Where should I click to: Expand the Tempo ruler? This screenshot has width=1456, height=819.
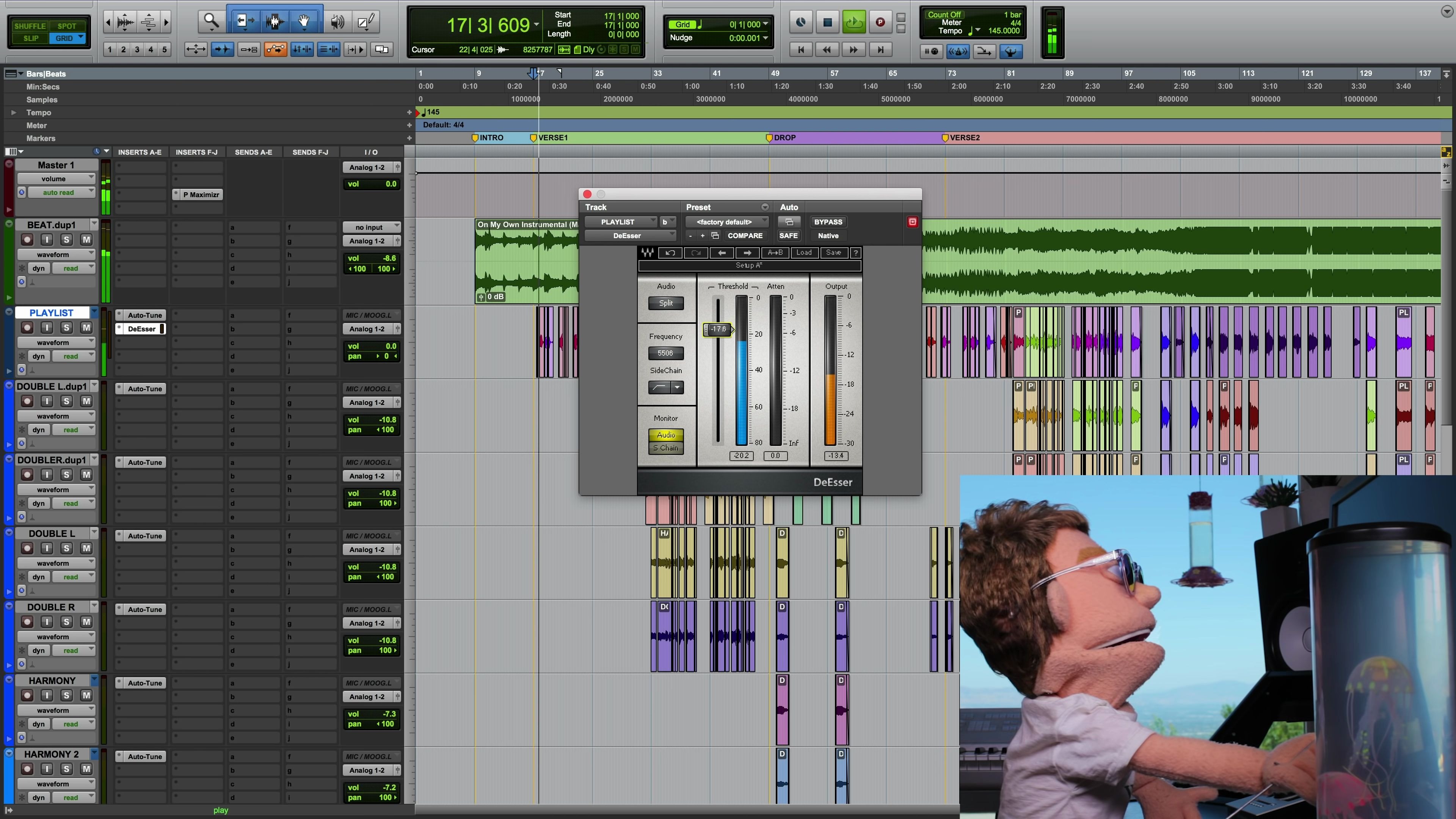point(14,113)
